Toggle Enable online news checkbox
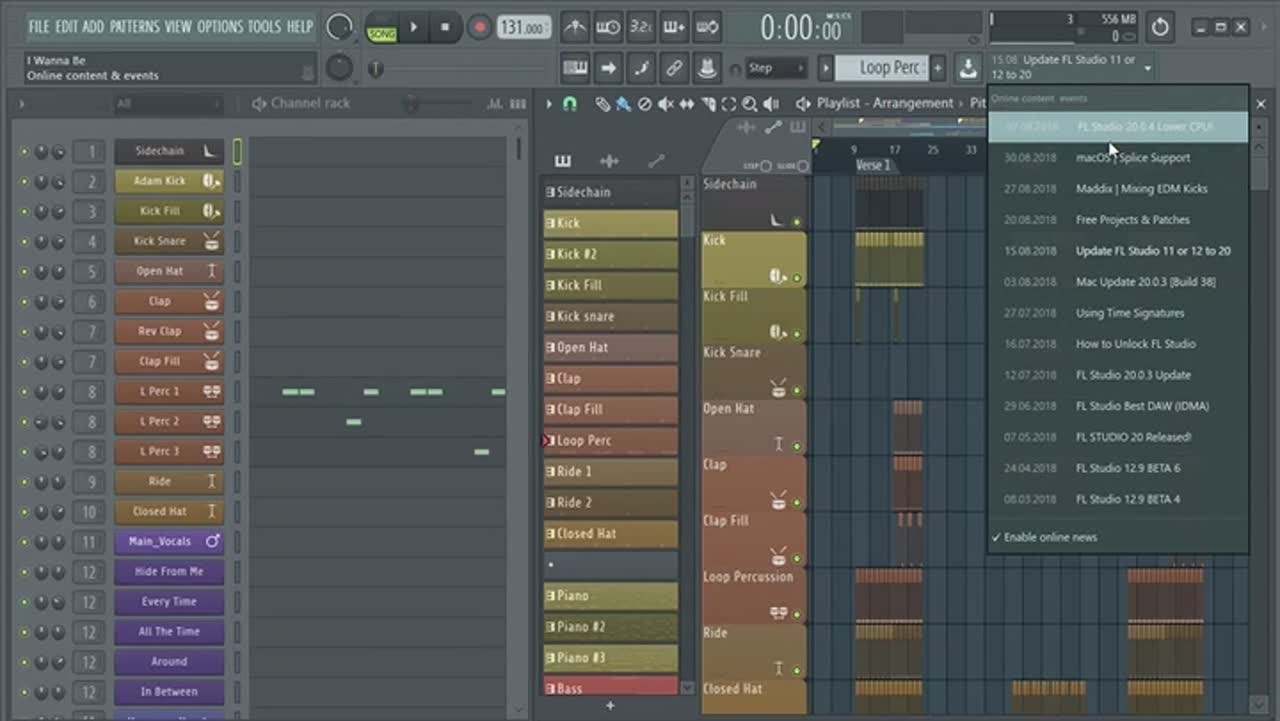1280x721 pixels. [x=1050, y=537]
